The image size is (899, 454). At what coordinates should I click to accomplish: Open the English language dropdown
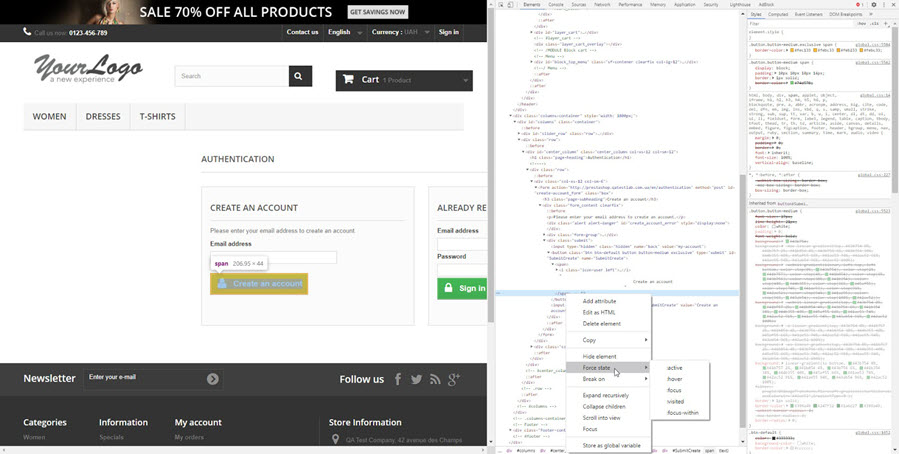(x=345, y=32)
